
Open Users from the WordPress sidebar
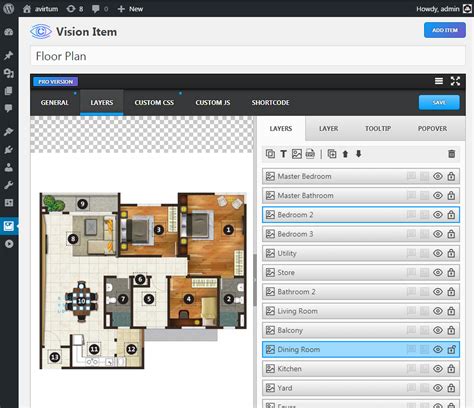[9, 167]
